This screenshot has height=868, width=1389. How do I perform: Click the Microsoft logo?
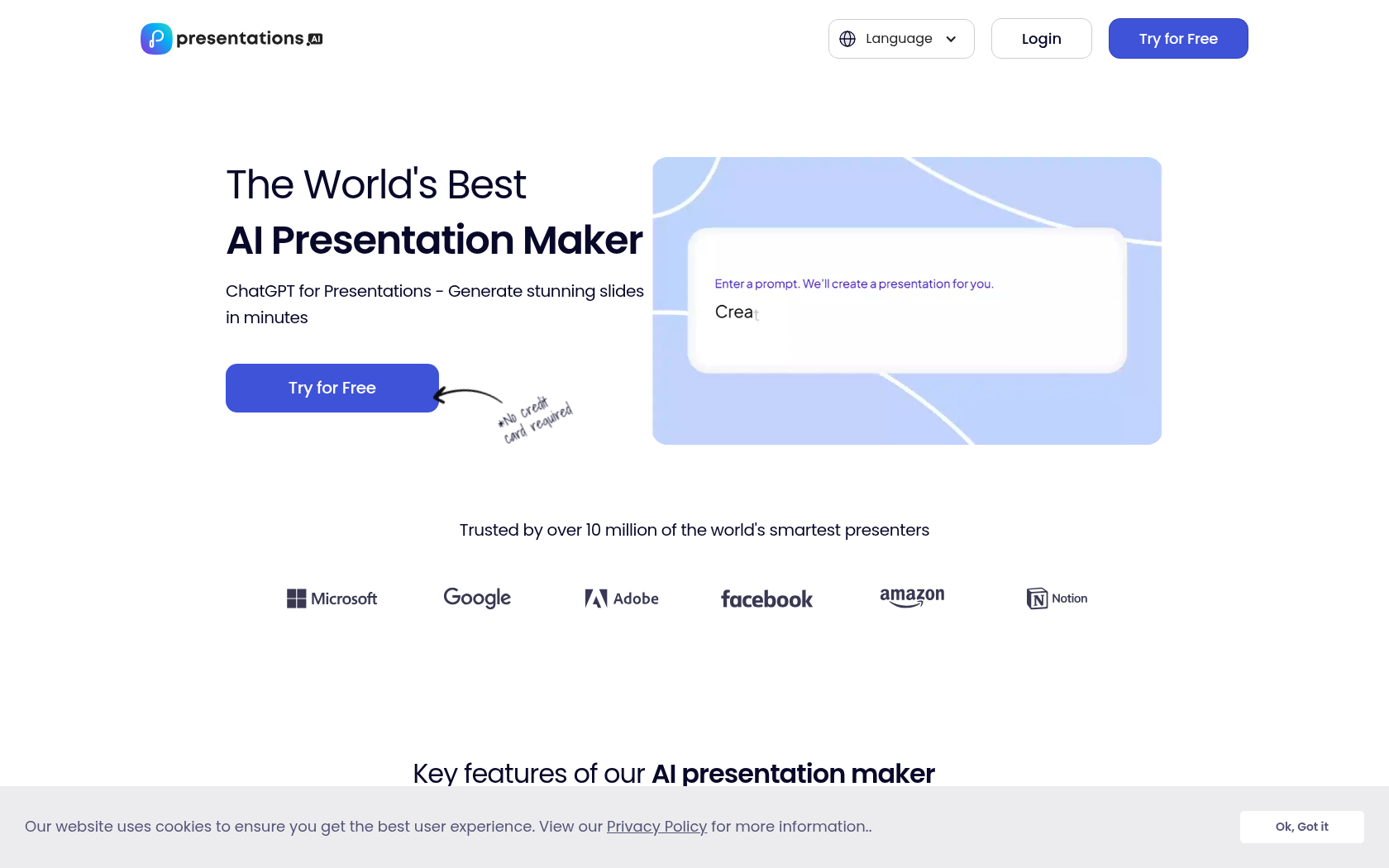(x=332, y=599)
